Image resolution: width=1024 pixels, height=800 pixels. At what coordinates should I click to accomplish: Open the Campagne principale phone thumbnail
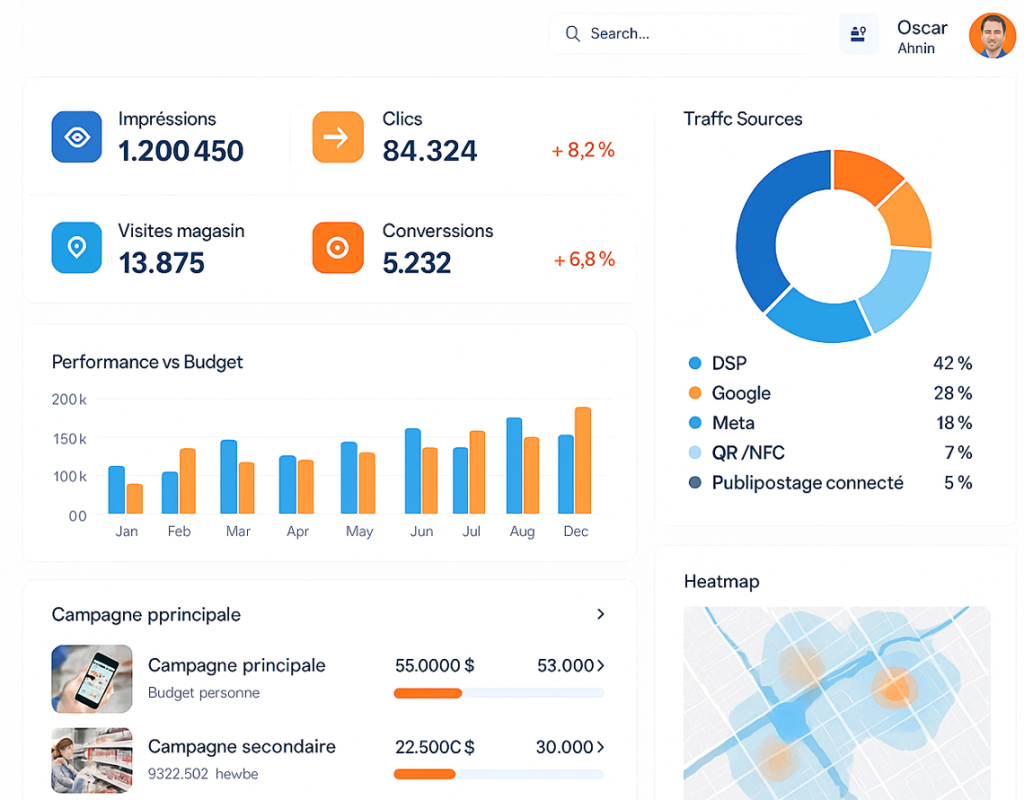[92, 678]
